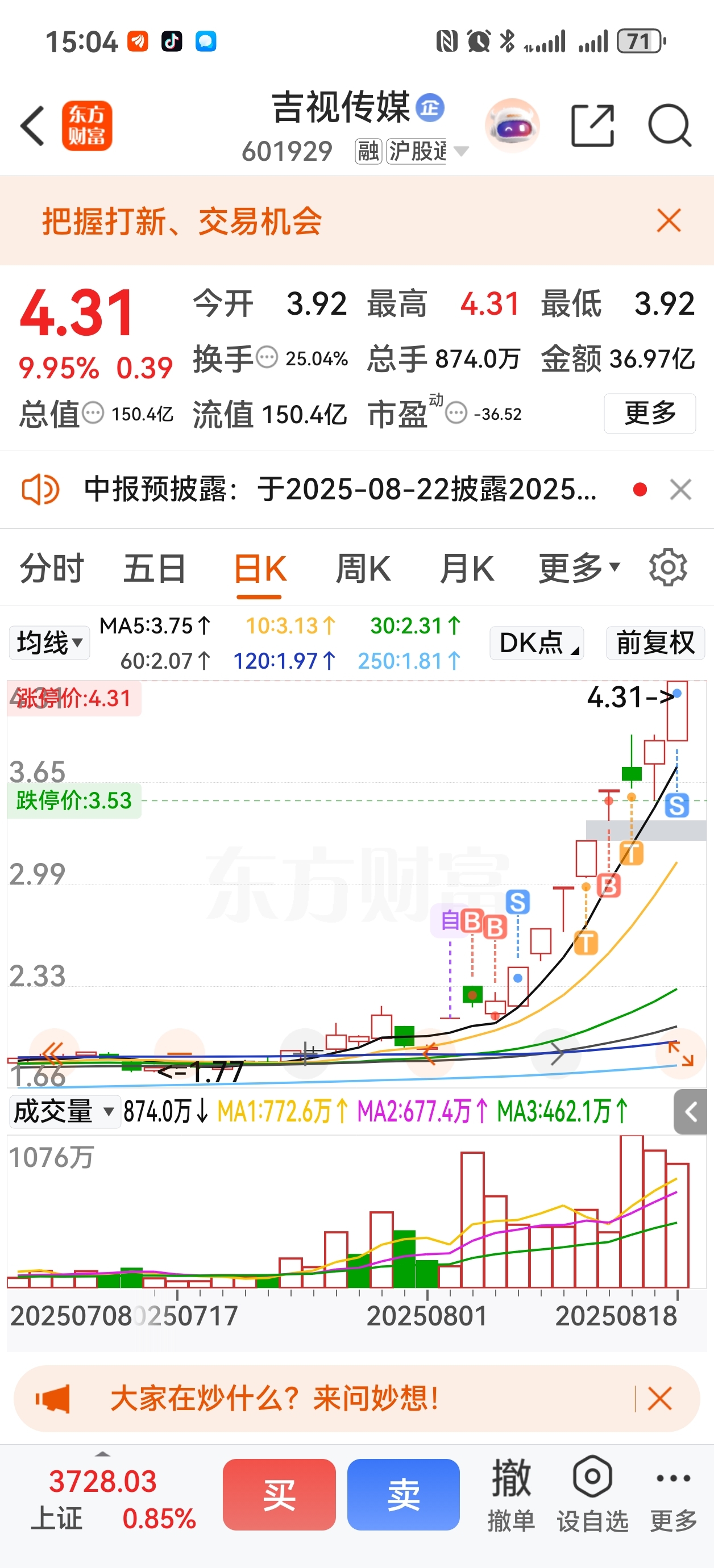The width and height of the screenshot is (714, 1568).
Task: Tap the 设自选 hexagon icon
Action: [x=592, y=1477]
